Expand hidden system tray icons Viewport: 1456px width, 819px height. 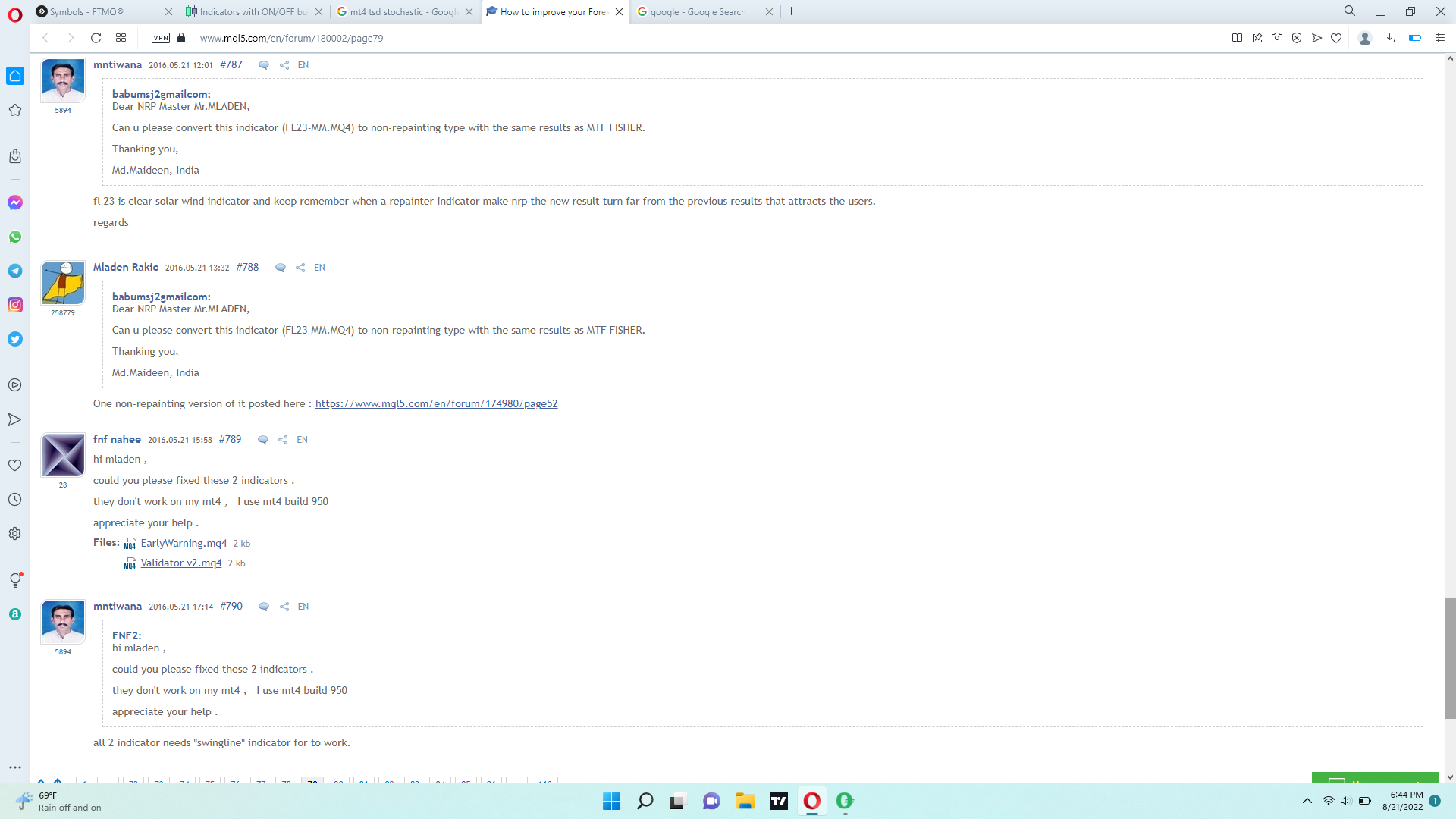point(1307,801)
